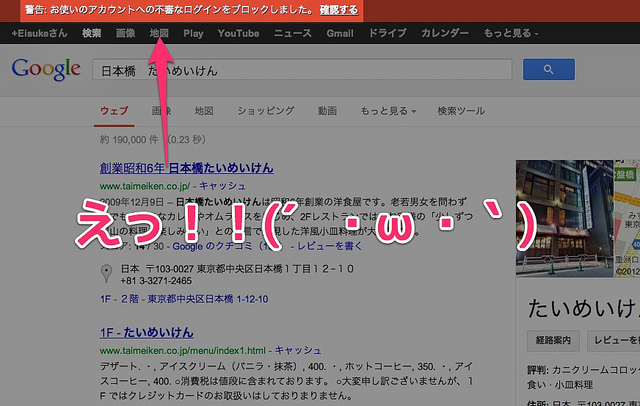Screen dimensions: 640x406
Task: Click the search field containing 日本橋 たいめいけん
Action: click(302, 70)
